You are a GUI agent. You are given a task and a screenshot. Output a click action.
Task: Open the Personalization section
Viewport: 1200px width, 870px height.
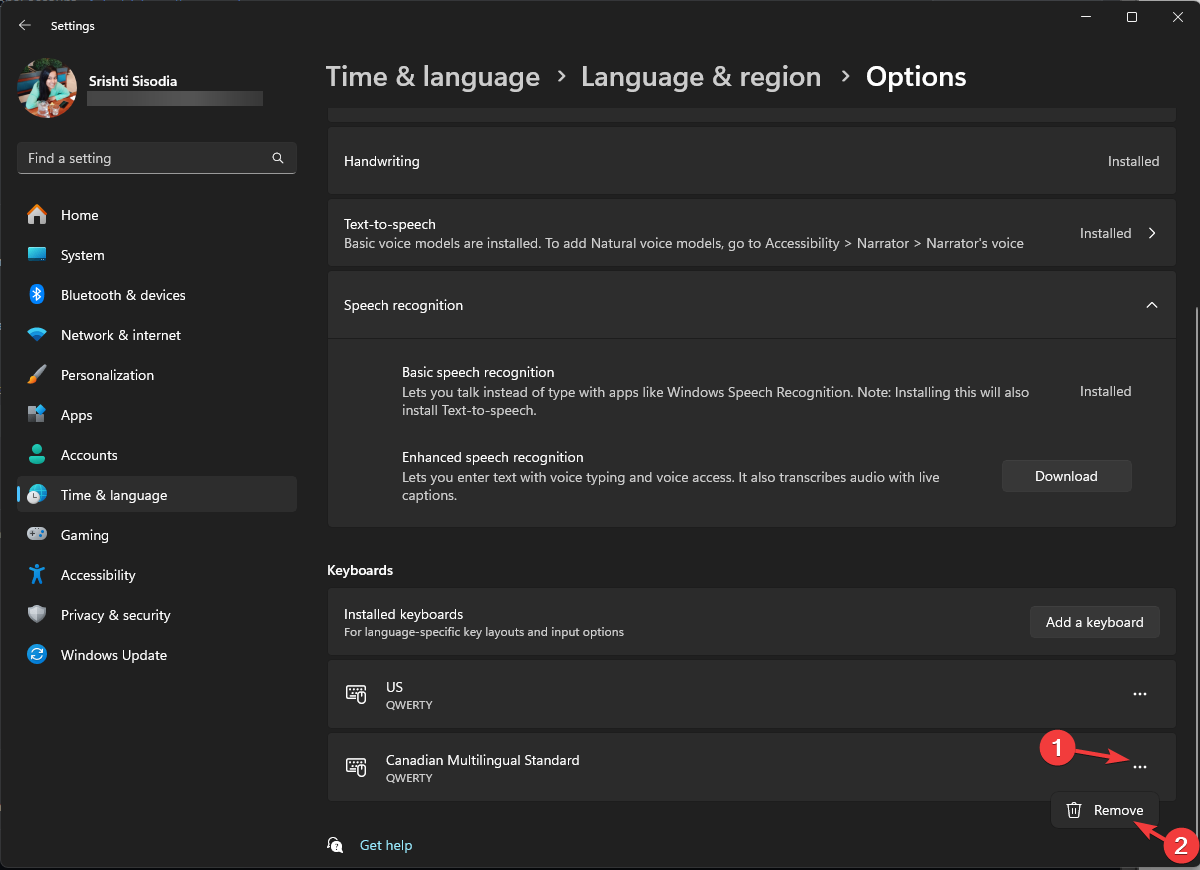pyautogui.click(x=107, y=375)
